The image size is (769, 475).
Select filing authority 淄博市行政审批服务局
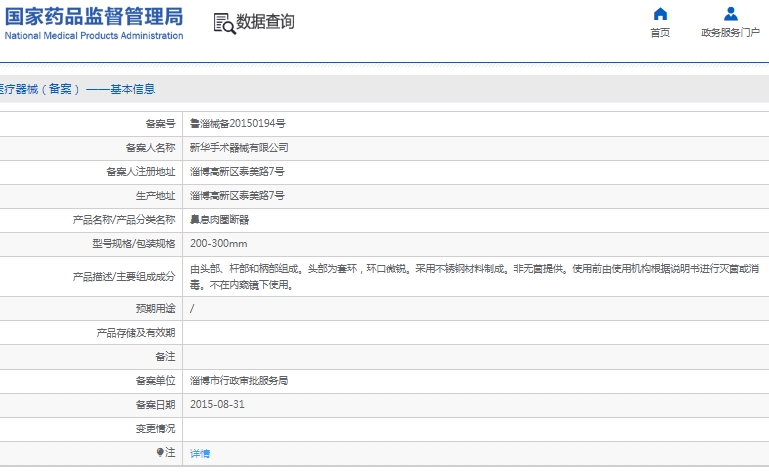coord(239,380)
